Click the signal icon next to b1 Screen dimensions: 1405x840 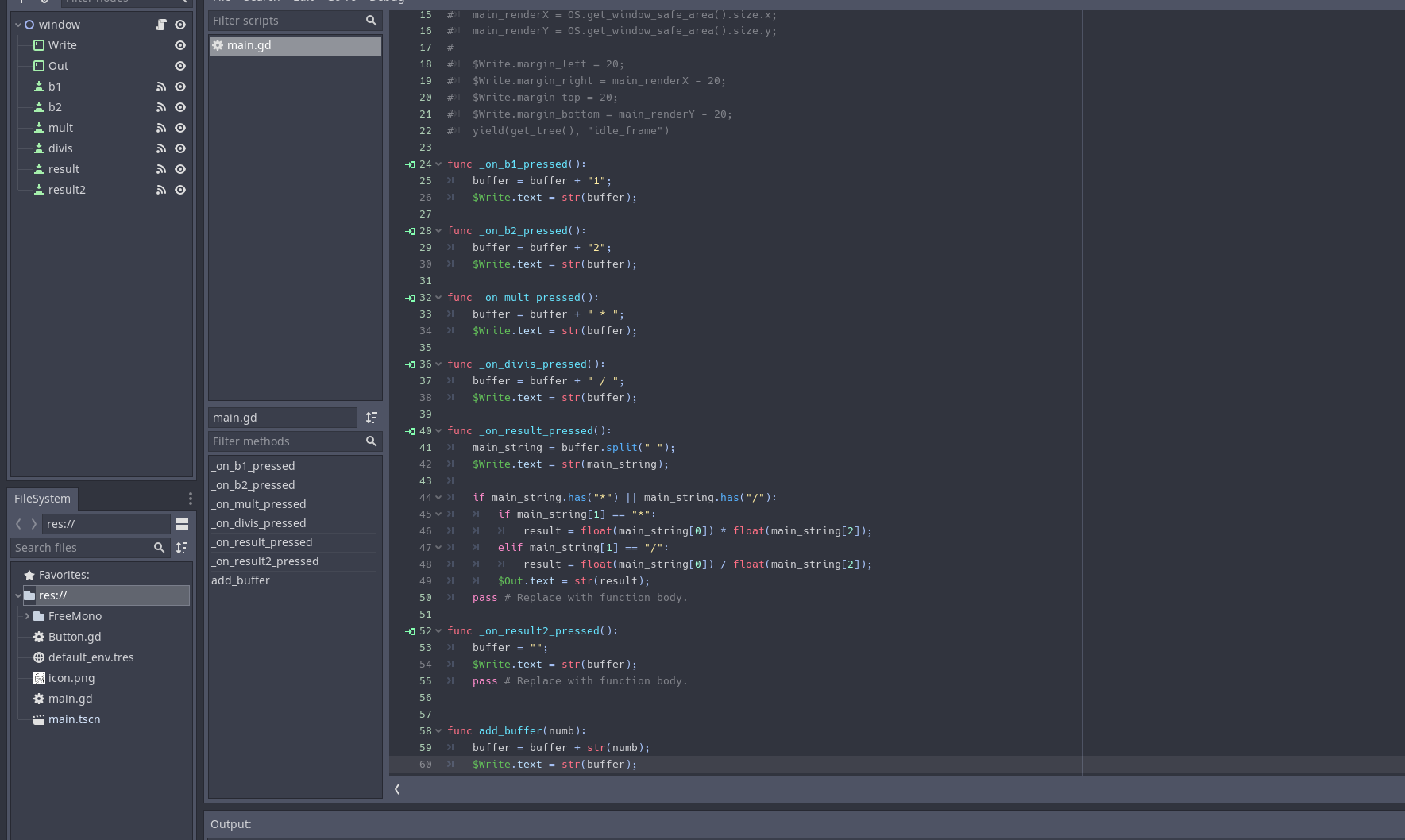[161, 87]
